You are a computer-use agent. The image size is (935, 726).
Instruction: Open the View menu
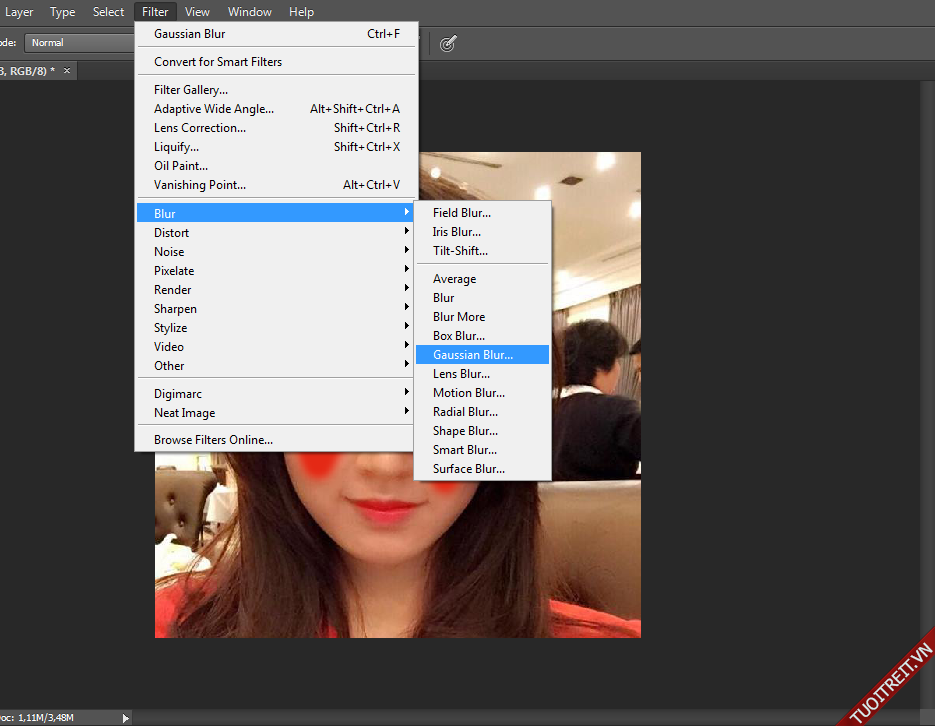197,12
